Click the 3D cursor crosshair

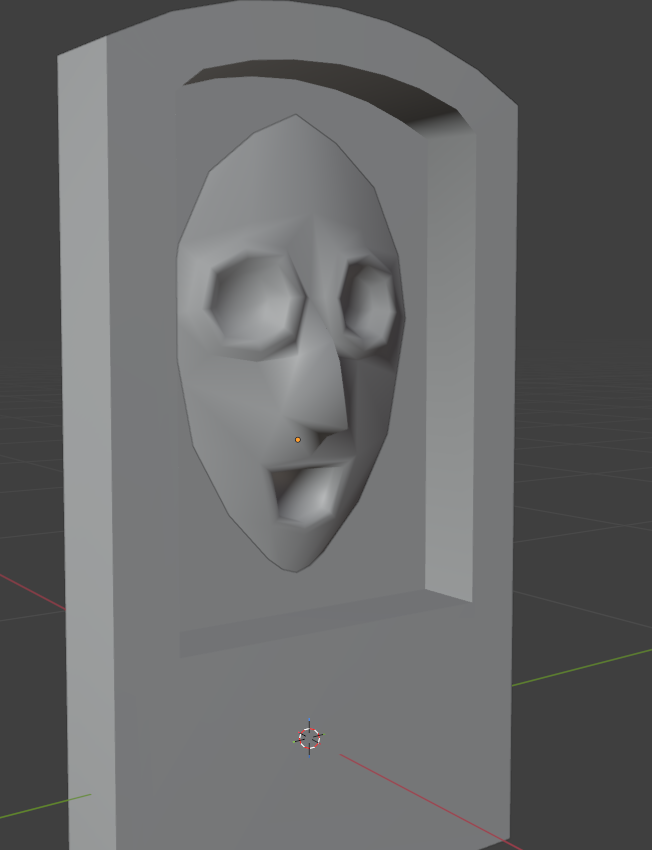309,738
